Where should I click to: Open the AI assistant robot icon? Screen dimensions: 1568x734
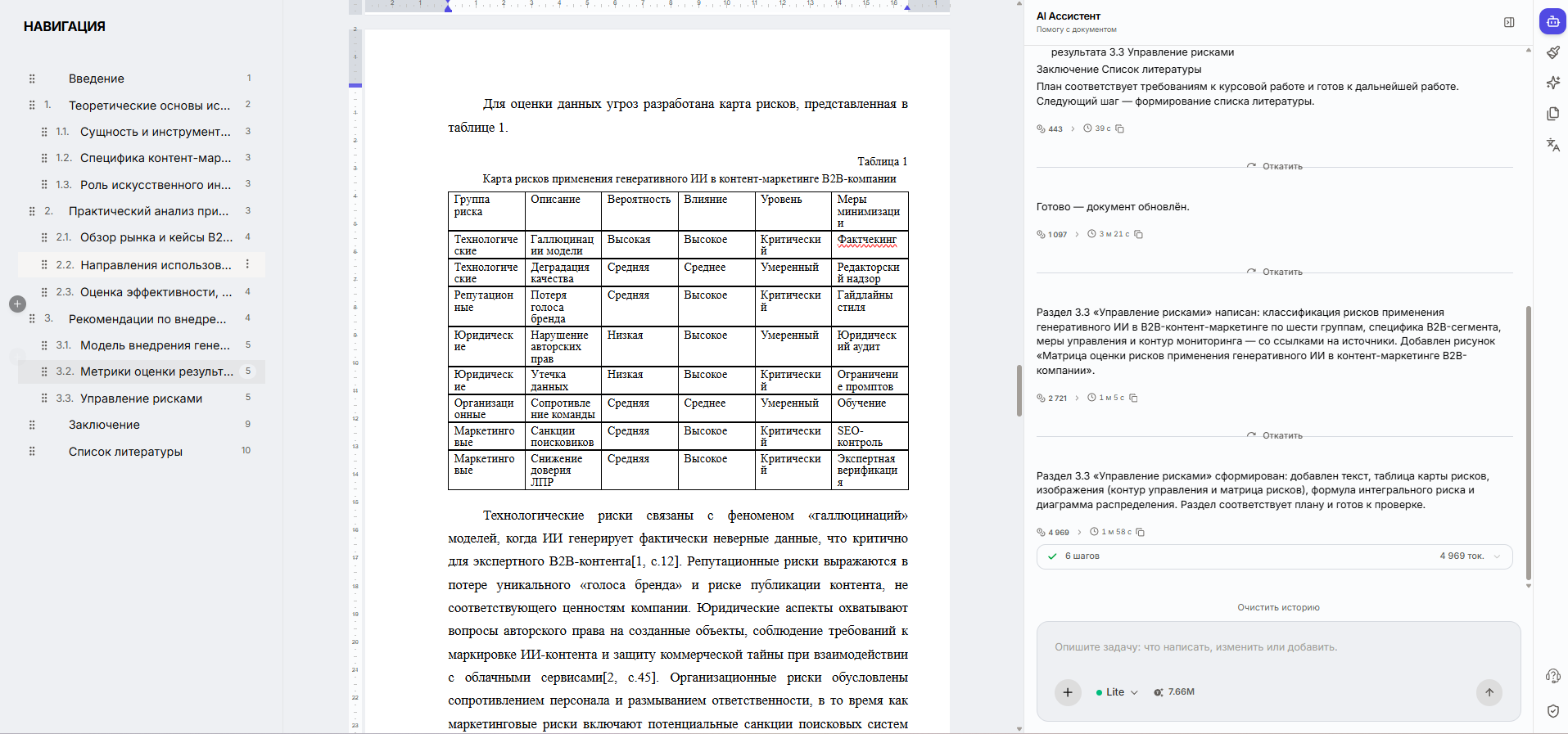[x=1552, y=22]
